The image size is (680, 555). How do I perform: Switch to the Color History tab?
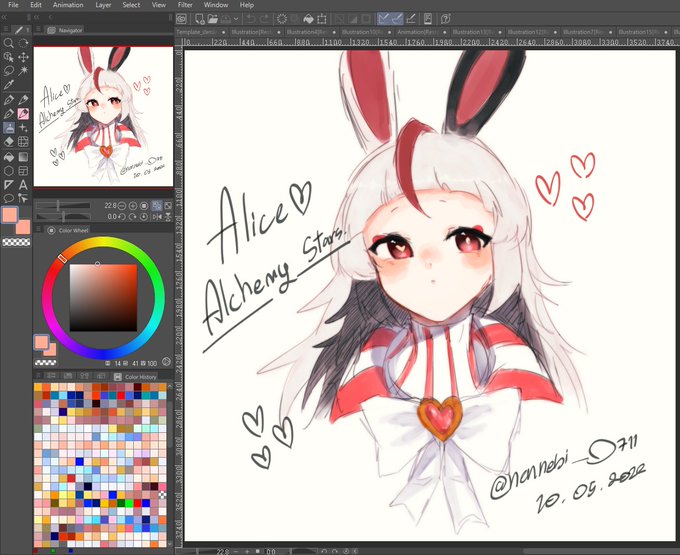click(x=135, y=377)
